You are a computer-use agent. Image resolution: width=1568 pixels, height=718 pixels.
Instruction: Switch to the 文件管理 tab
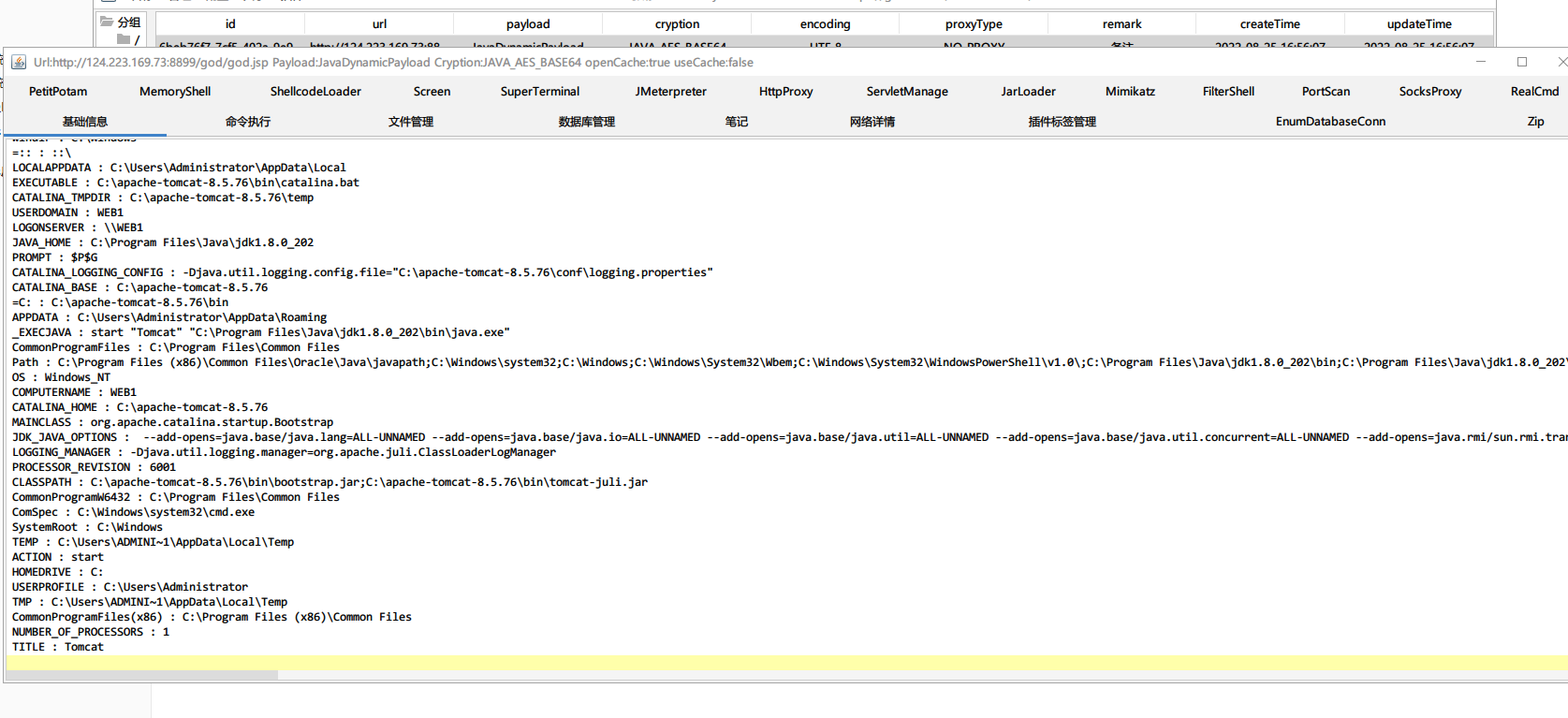pos(411,122)
